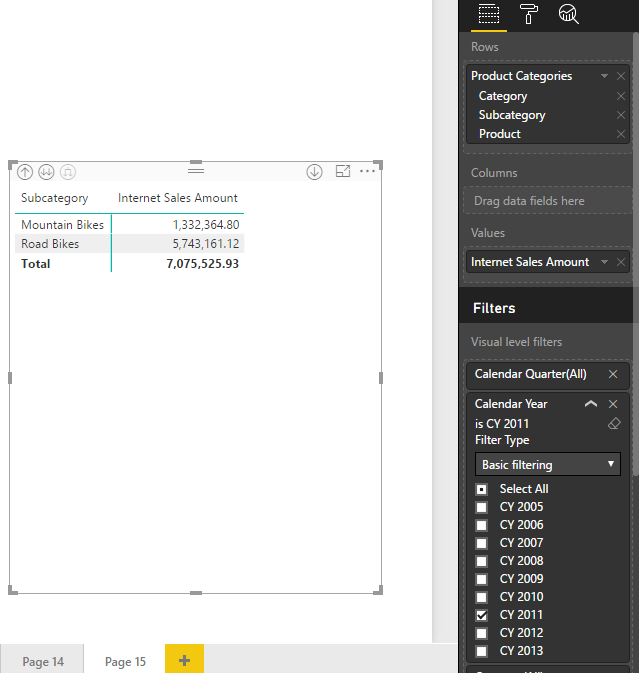Check CY 2005 checkbox
Viewport: 639px width, 673px height.
point(482,507)
